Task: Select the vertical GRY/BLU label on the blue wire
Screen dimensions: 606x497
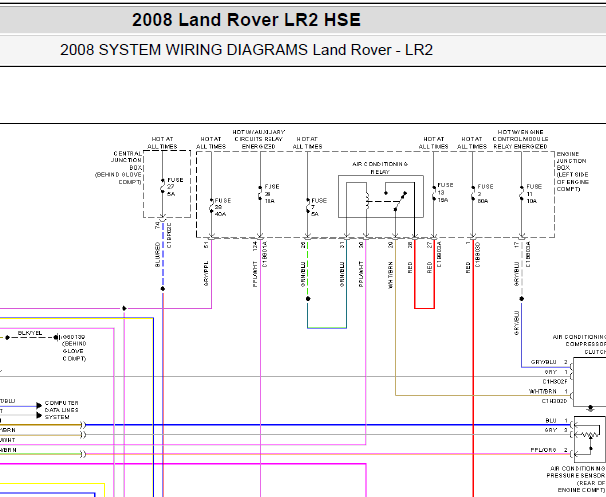Action: 516,323
